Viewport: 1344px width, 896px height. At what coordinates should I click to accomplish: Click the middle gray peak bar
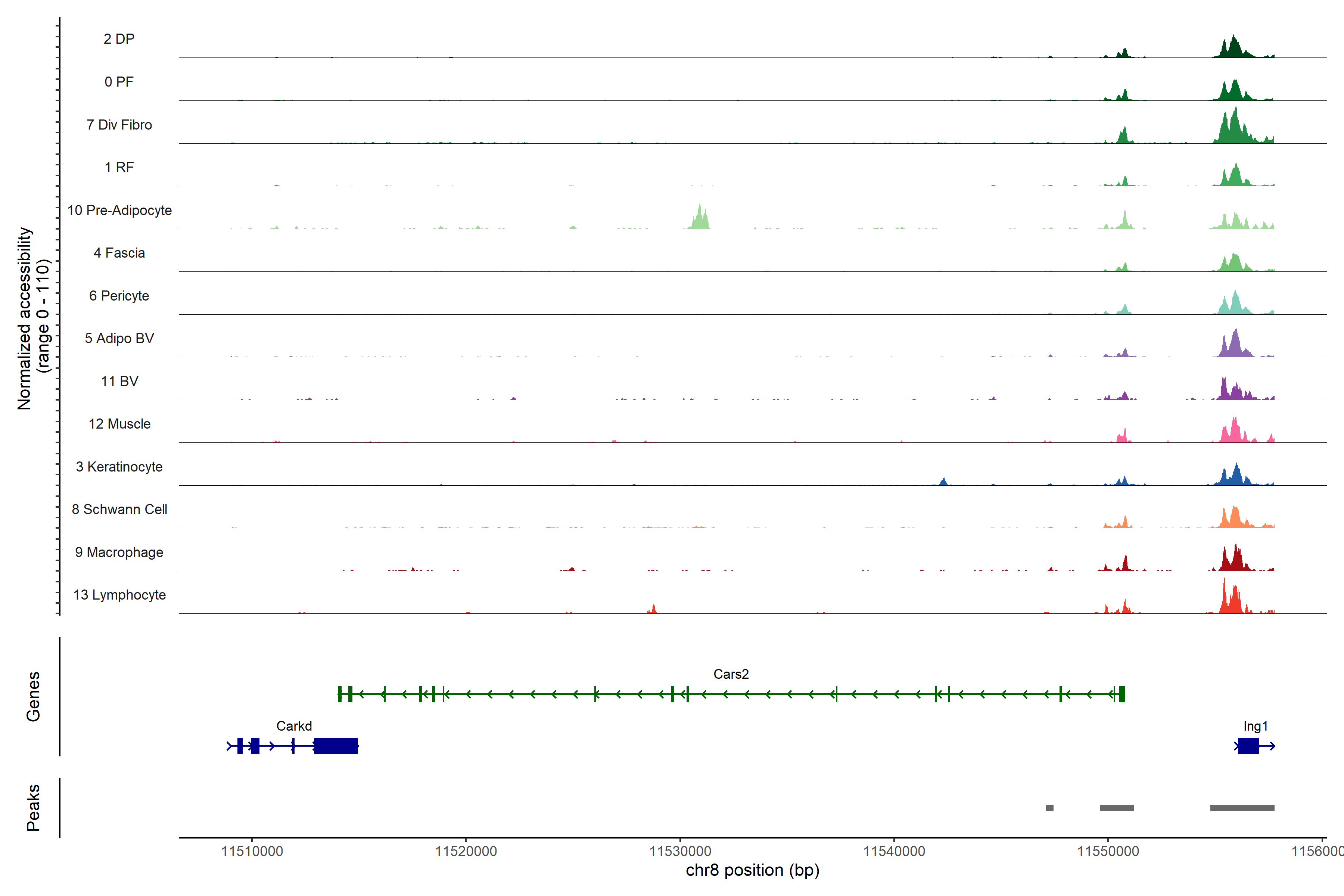(x=1117, y=808)
